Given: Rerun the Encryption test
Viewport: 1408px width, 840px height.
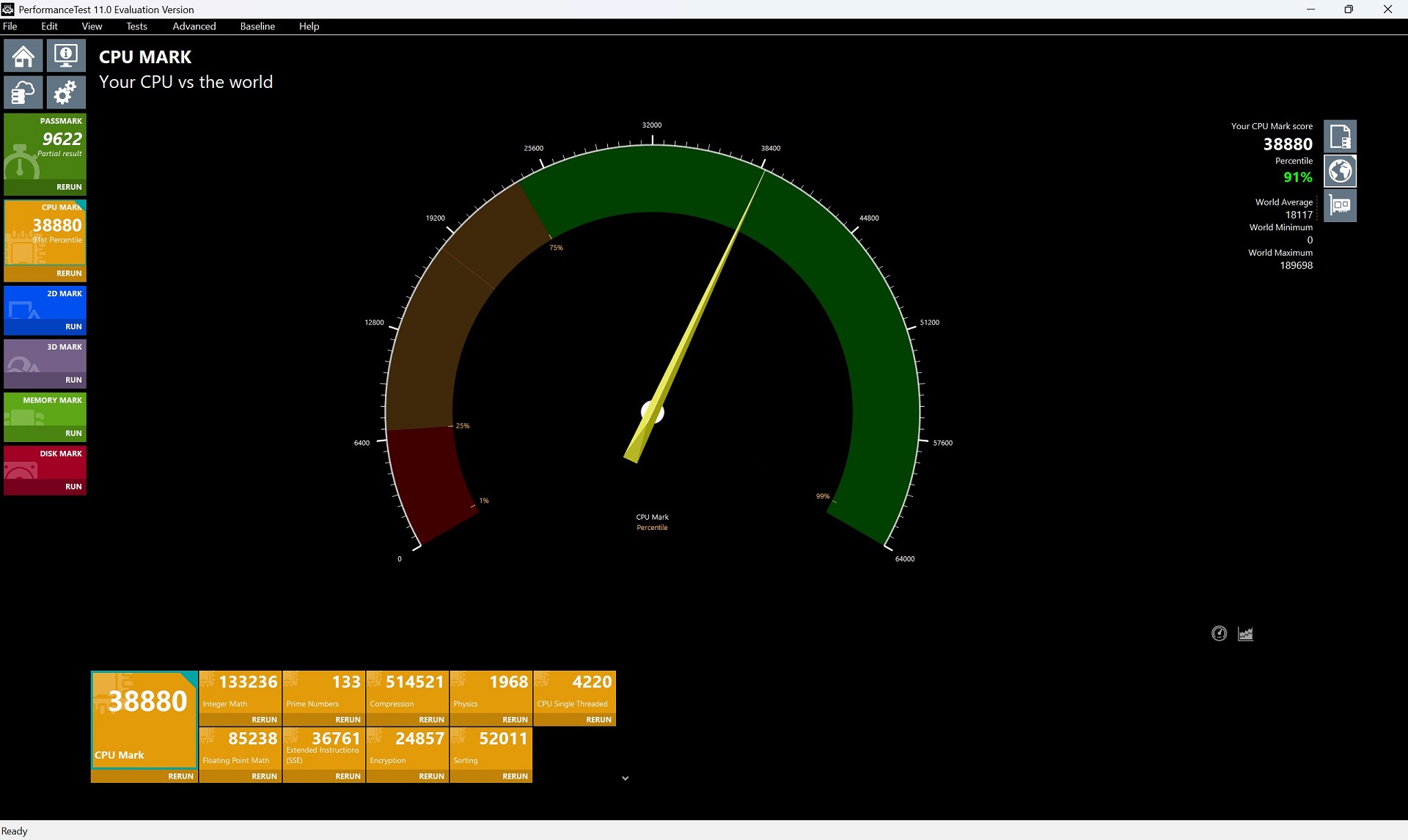Looking at the screenshot, I should (431, 776).
